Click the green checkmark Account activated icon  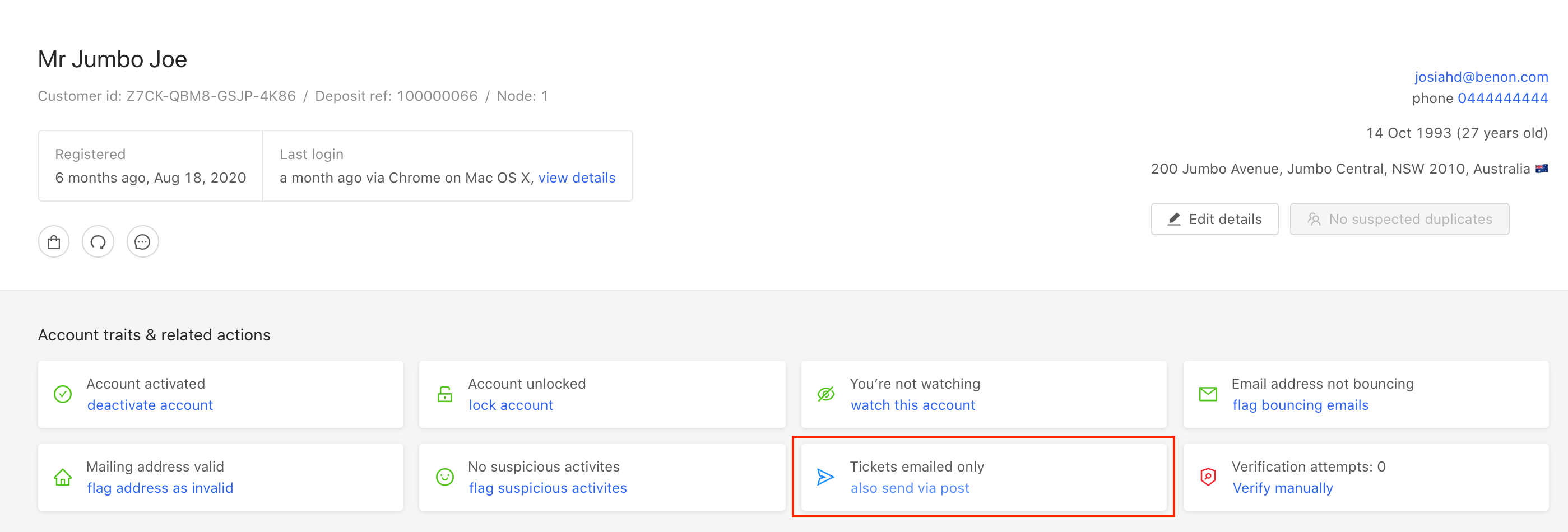[63, 394]
